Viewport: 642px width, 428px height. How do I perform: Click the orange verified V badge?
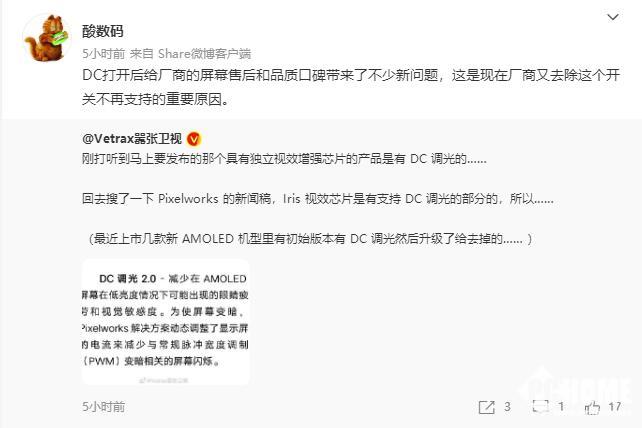(193, 139)
